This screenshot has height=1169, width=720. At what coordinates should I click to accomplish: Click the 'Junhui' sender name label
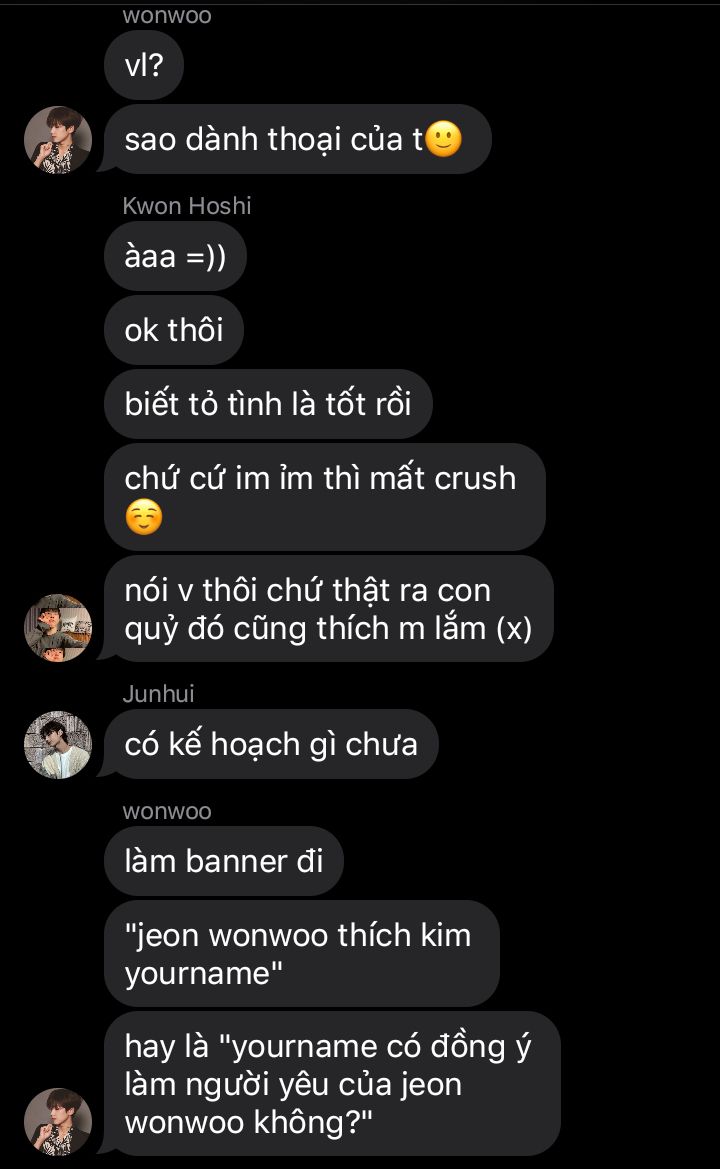[x=159, y=694]
